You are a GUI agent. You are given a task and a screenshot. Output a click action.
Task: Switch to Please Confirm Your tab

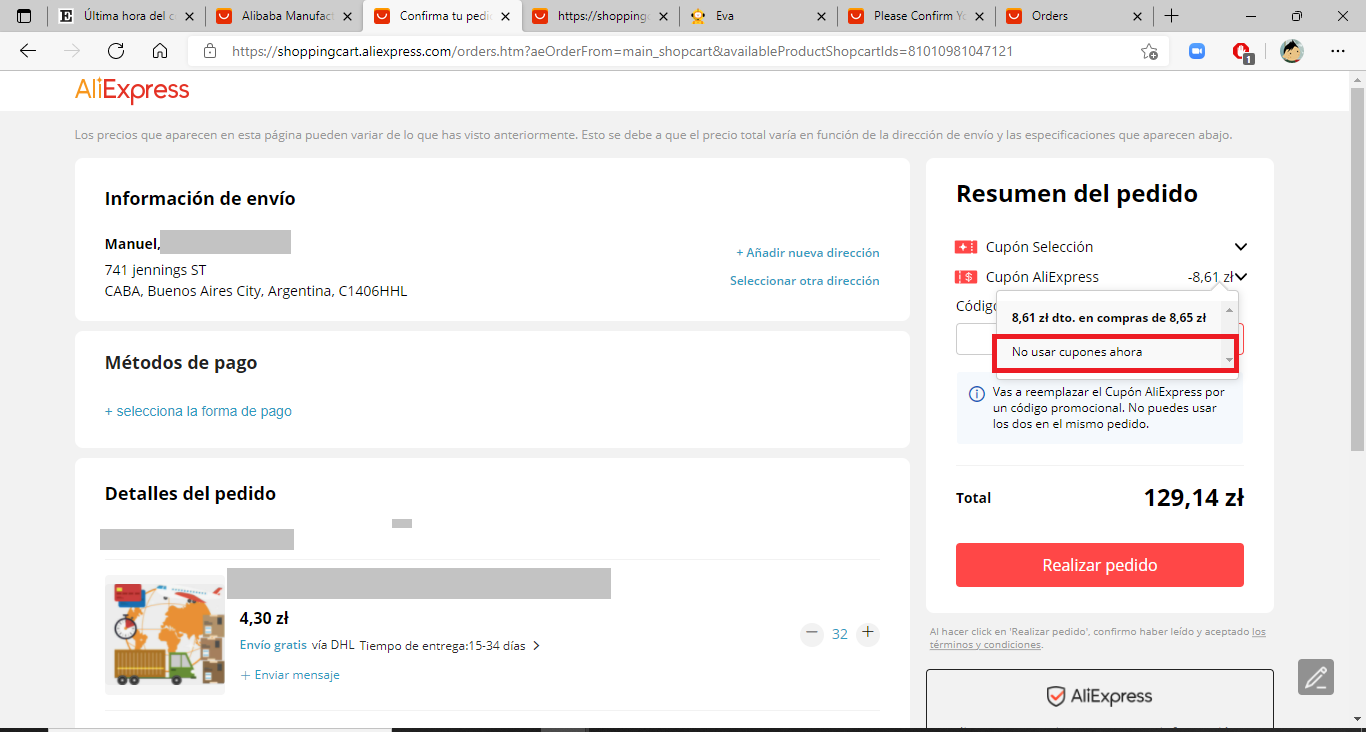point(916,16)
